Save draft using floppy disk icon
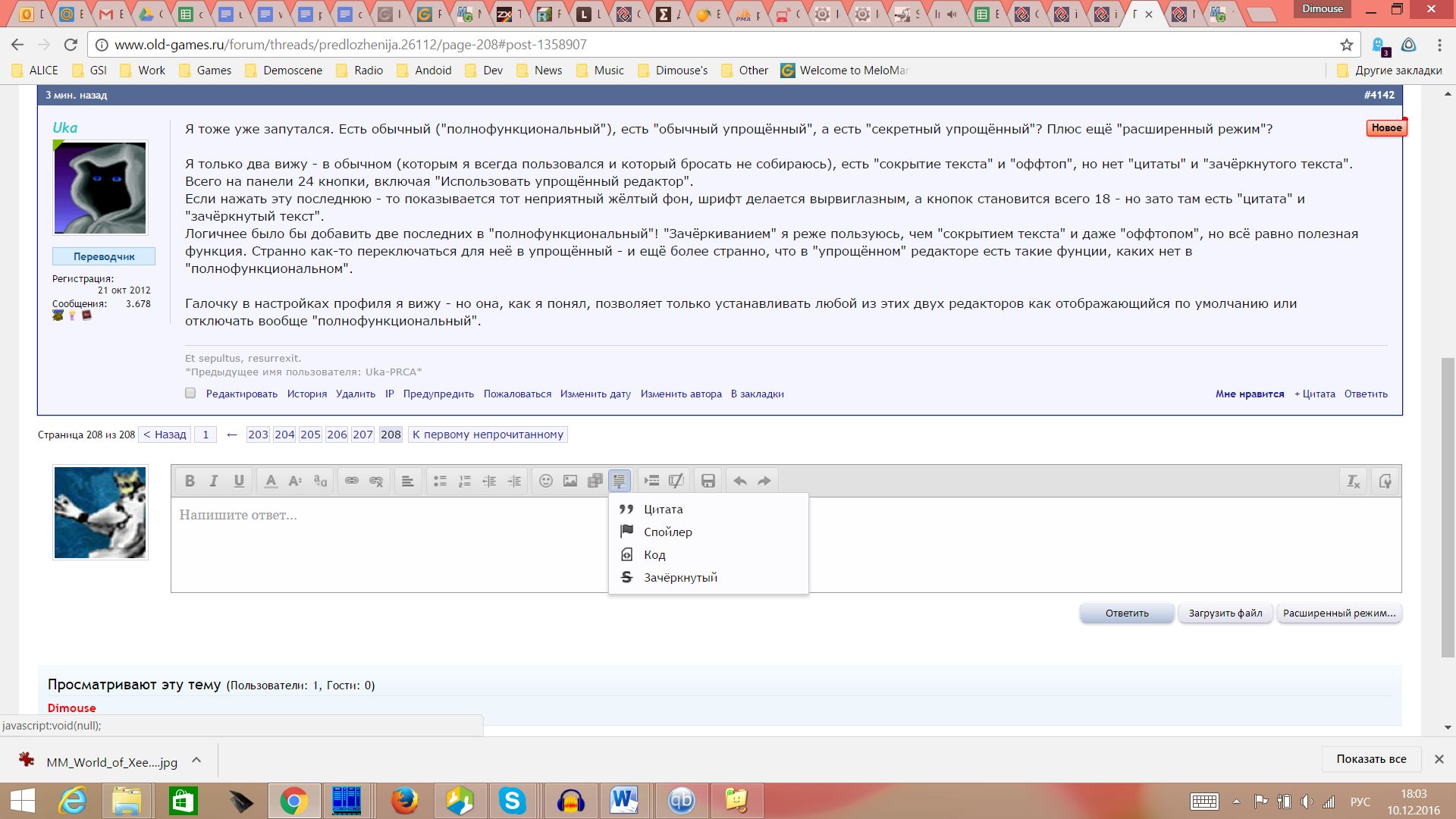 (x=708, y=481)
